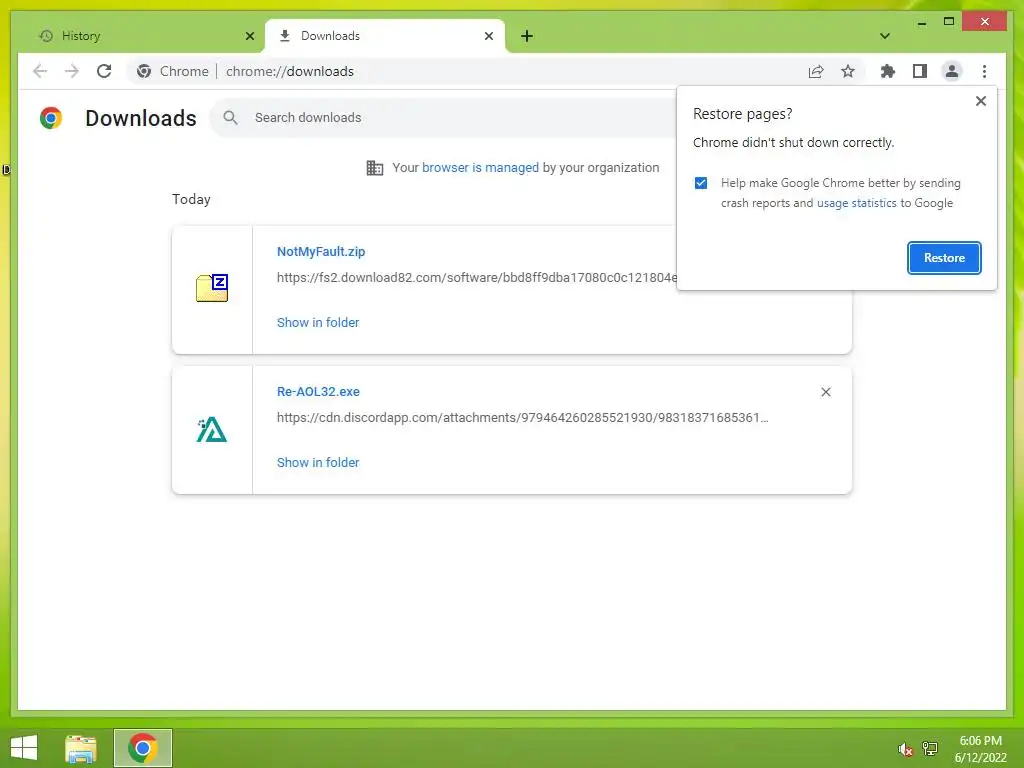Add a new tab with plus button

click(x=527, y=36)
